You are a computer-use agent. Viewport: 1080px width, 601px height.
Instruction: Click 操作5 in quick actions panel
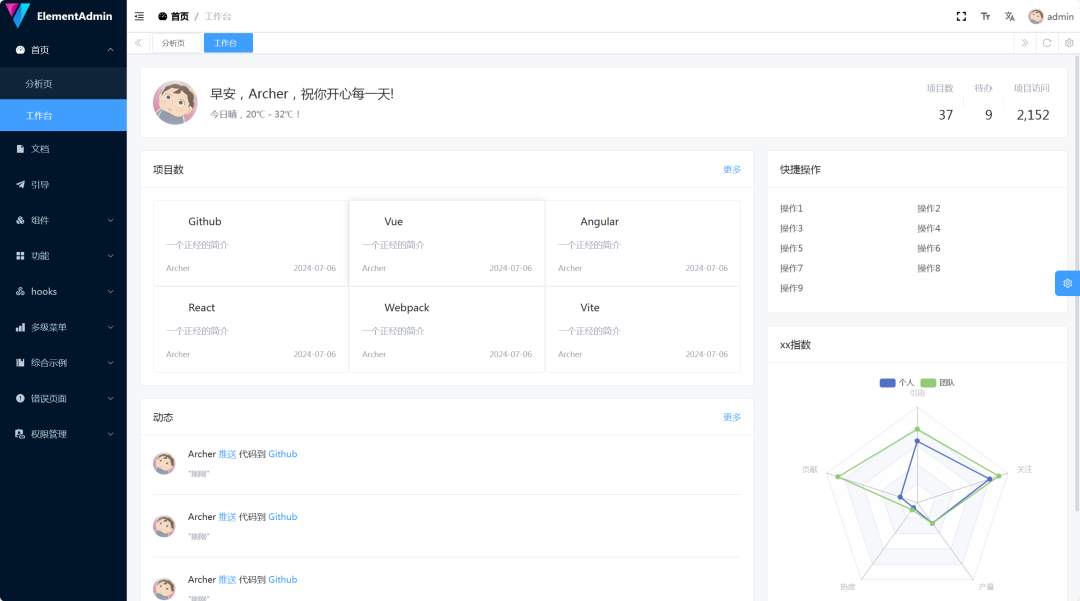(791, 247)
